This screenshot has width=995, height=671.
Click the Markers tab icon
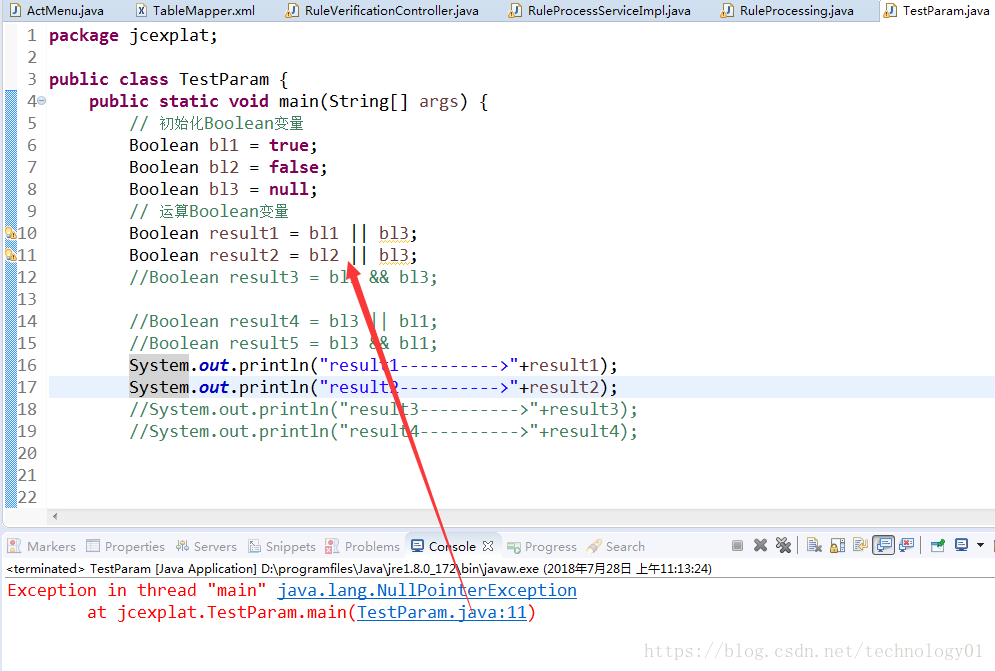tap(14, 546)
